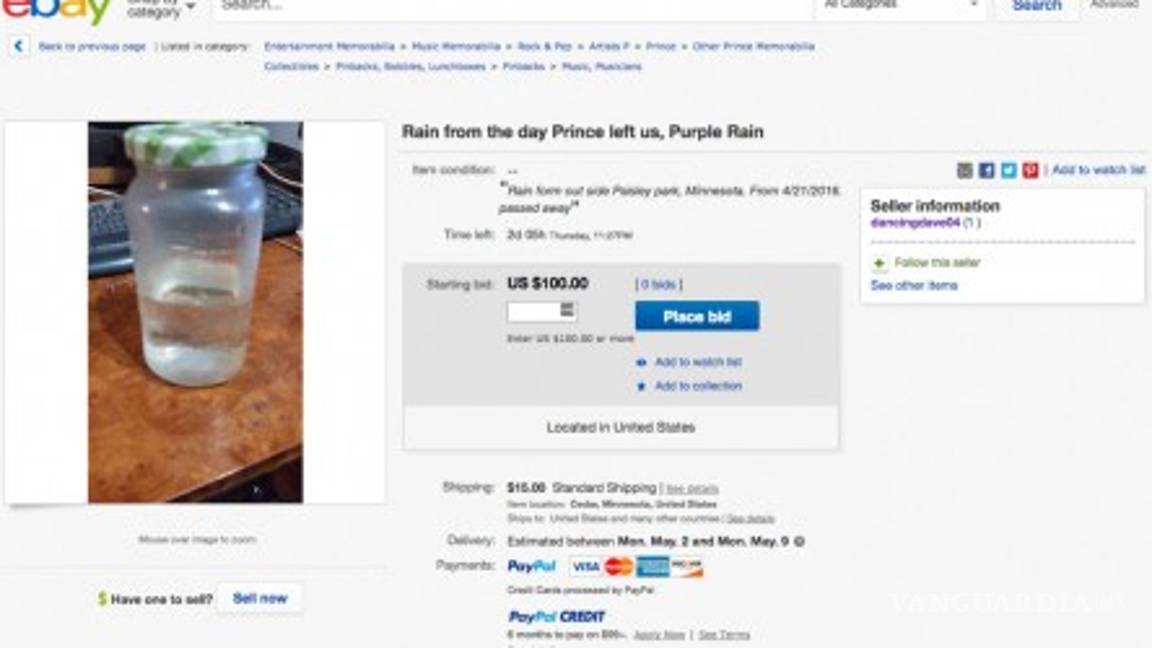Share the listing on Twitter
Image resolution: width=1152 pixels, height=648 pixels.
coord(1008,169)
